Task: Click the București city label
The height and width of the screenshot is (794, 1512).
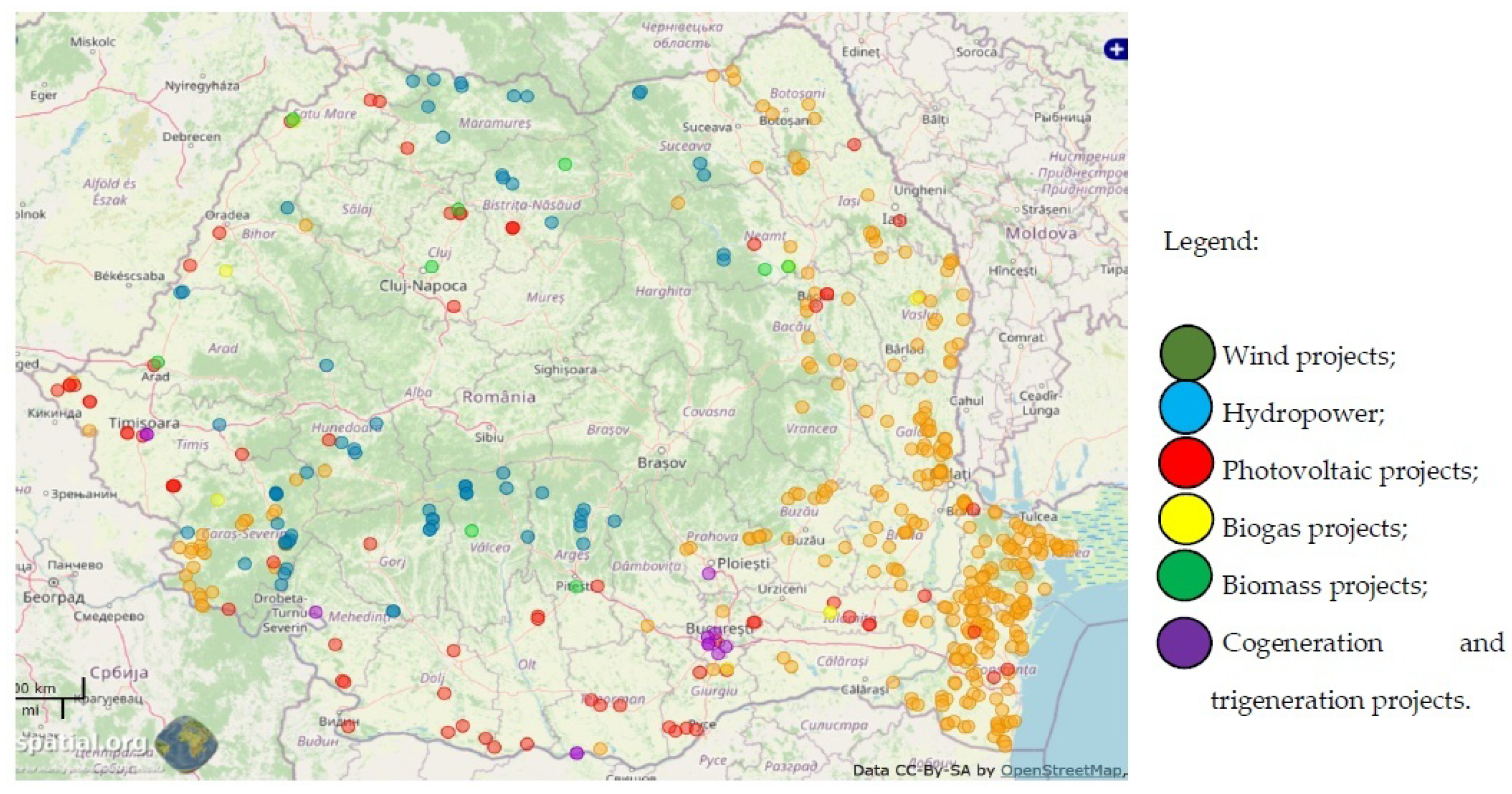Action: coord(719,629)
